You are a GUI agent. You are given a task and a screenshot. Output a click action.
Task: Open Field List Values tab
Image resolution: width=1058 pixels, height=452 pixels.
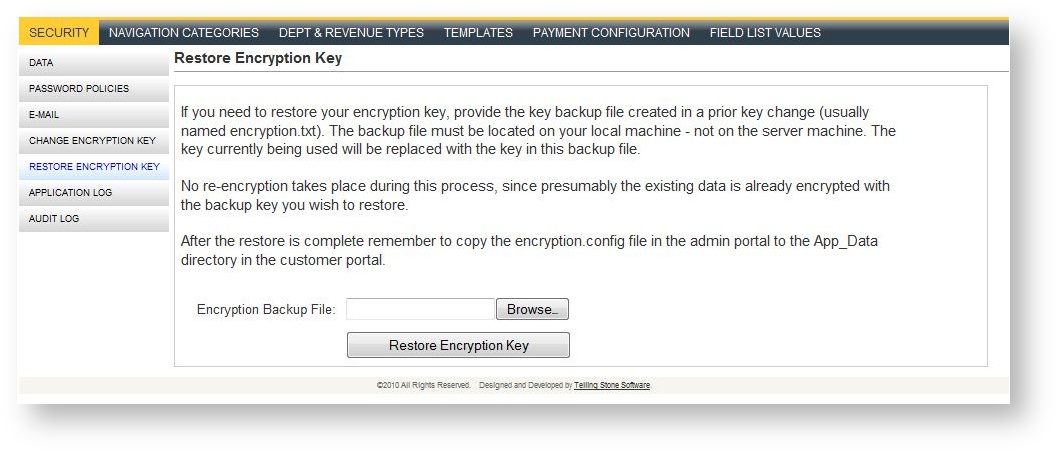(x=765, y=32)
